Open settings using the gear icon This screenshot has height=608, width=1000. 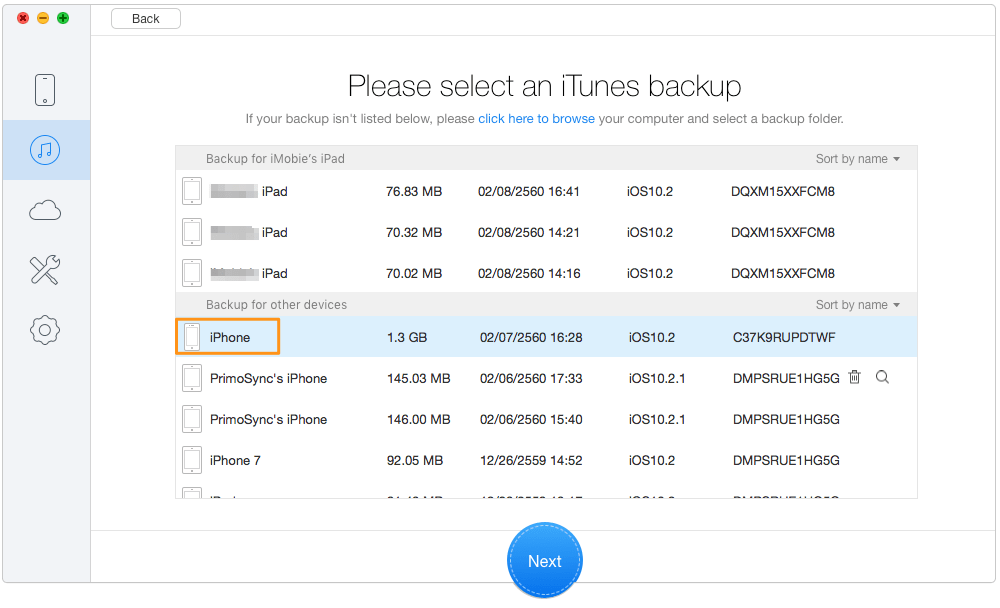coord(45,329)
